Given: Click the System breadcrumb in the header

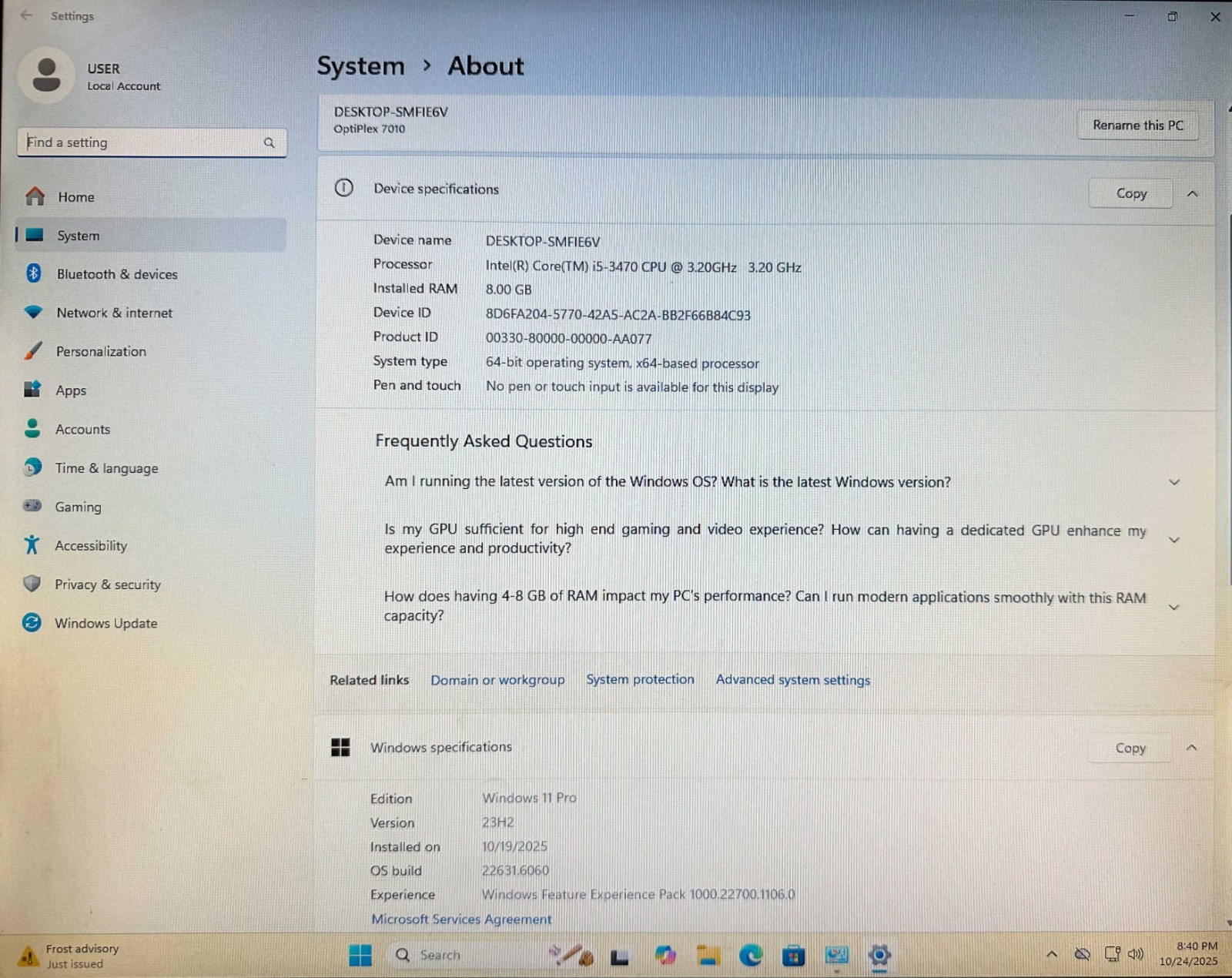Looking at the screenshot, I should click(360, 66).
